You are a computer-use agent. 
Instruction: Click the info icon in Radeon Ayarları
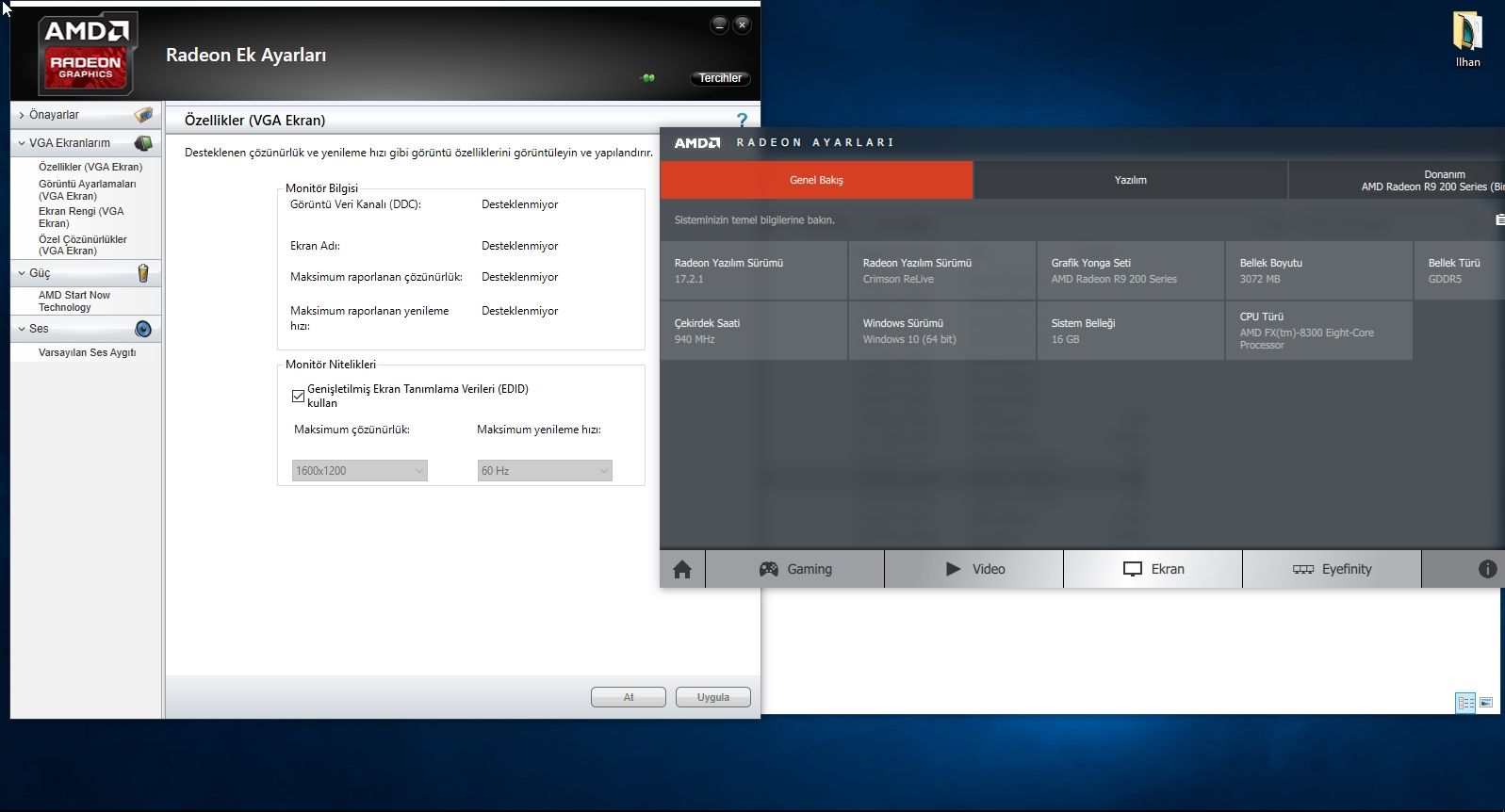coord(1487,569)
